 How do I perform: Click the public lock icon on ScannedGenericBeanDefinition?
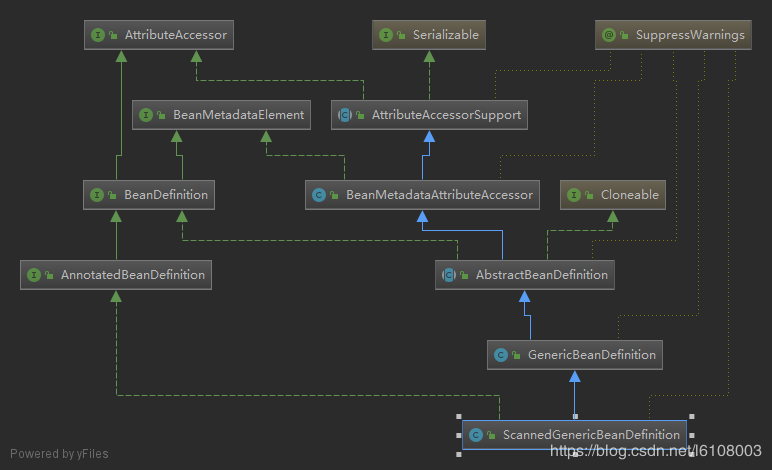click(491, 435)
